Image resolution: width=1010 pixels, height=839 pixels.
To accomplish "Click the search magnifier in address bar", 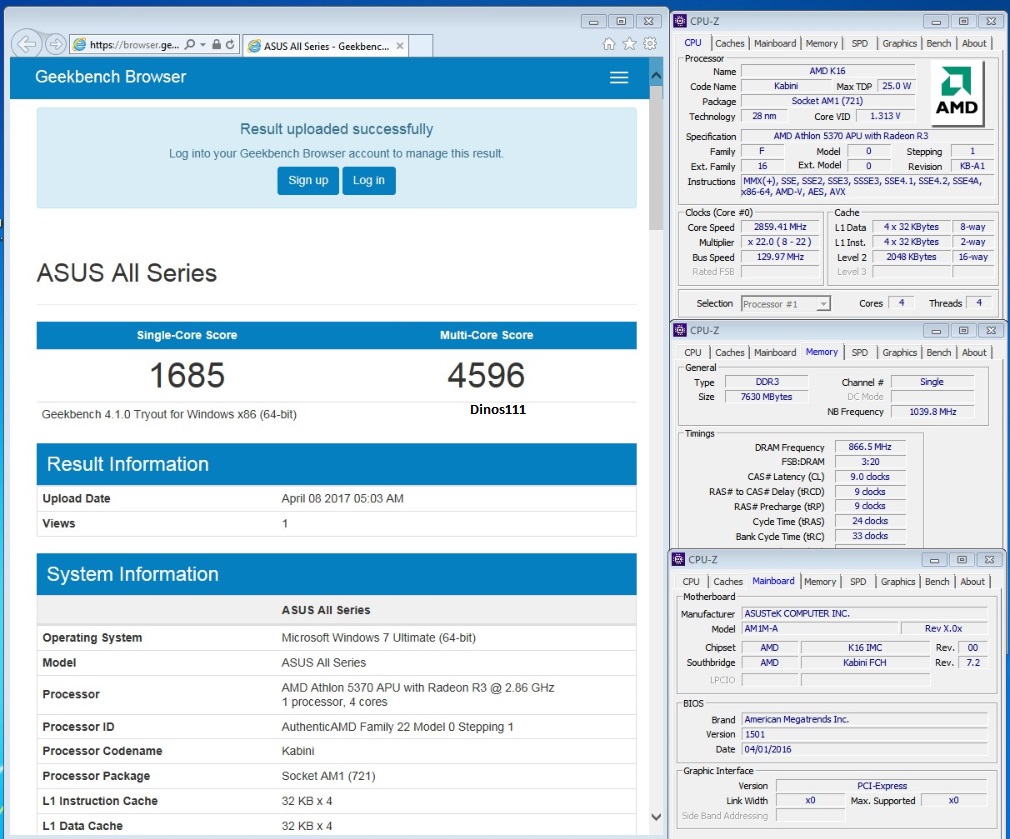I will click(x=189, y=44).
